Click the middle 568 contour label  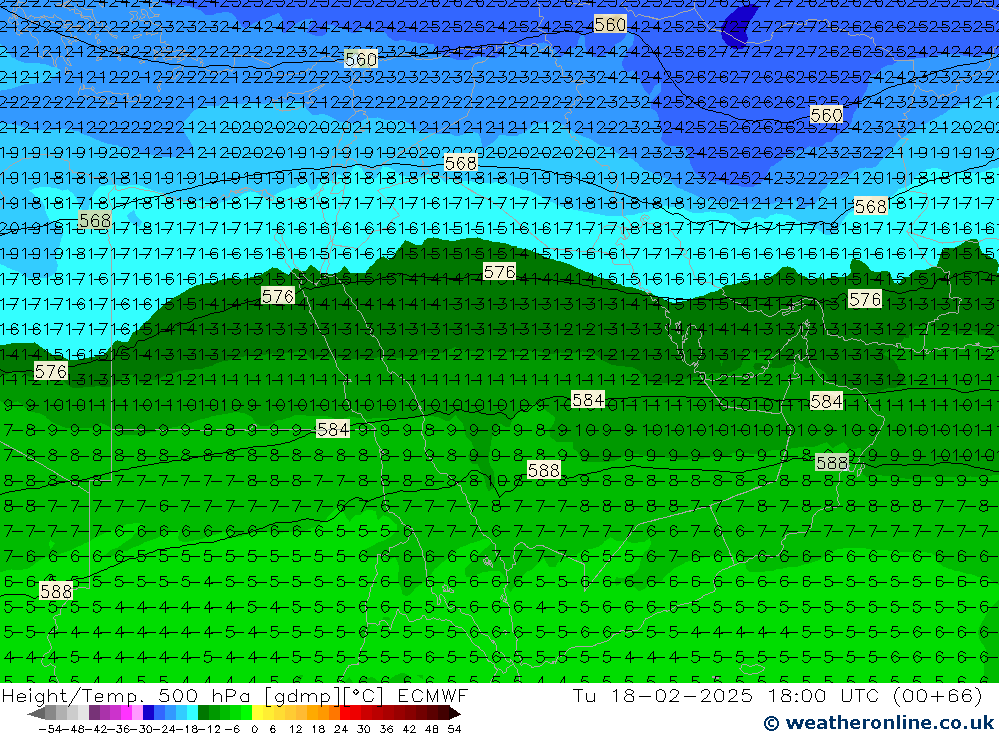[460, 163]
